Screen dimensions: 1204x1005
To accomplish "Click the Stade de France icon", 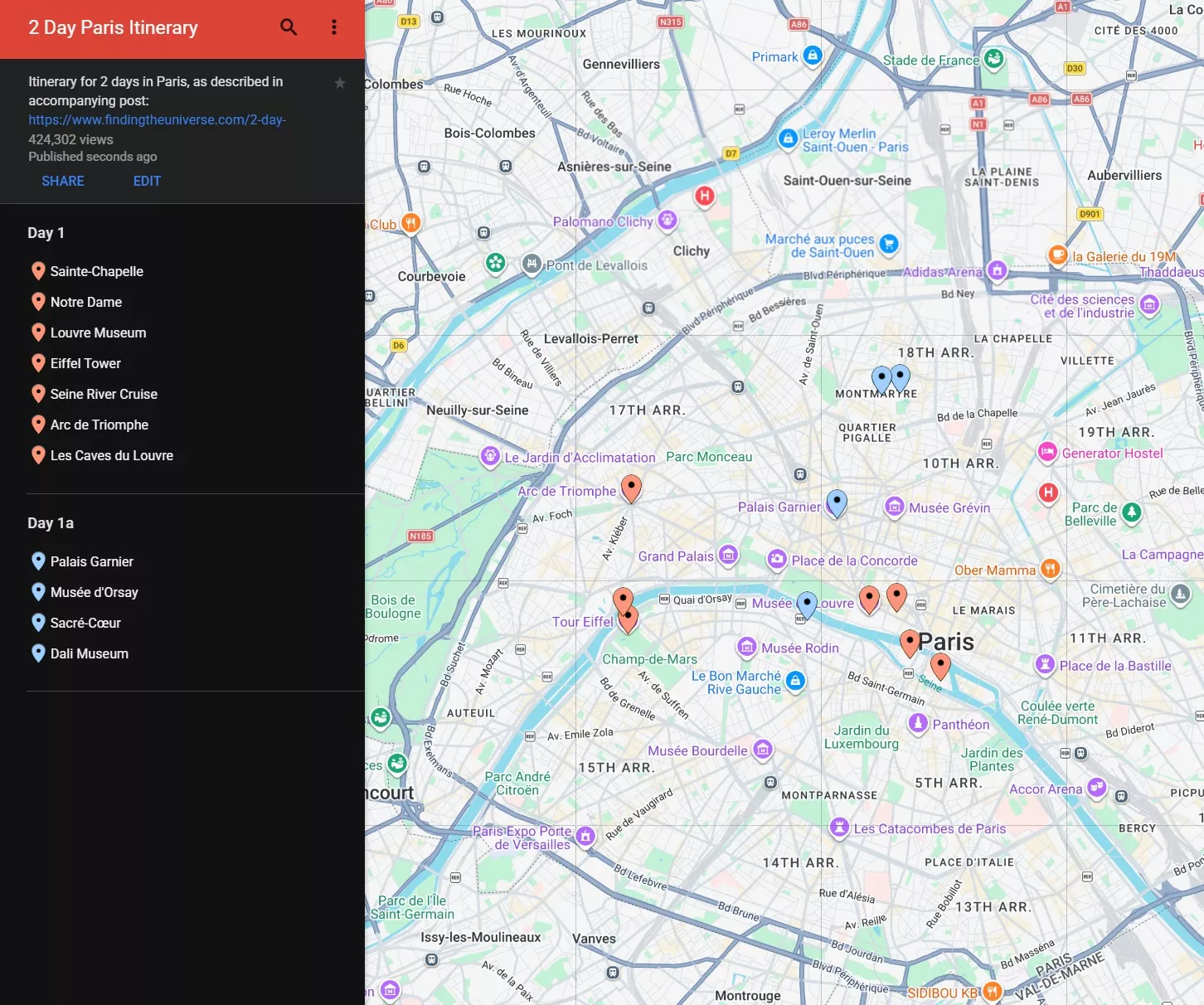I will (x=994, y=59).
